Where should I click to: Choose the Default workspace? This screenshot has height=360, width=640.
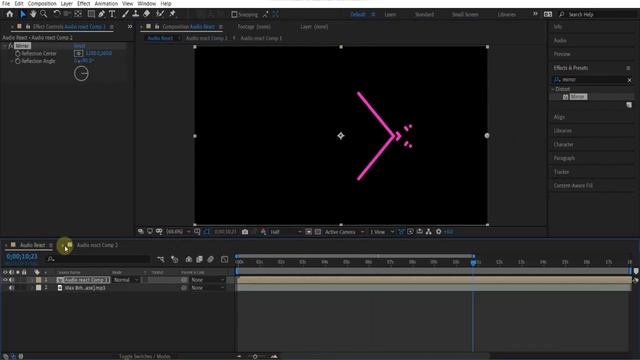[358, 14]
